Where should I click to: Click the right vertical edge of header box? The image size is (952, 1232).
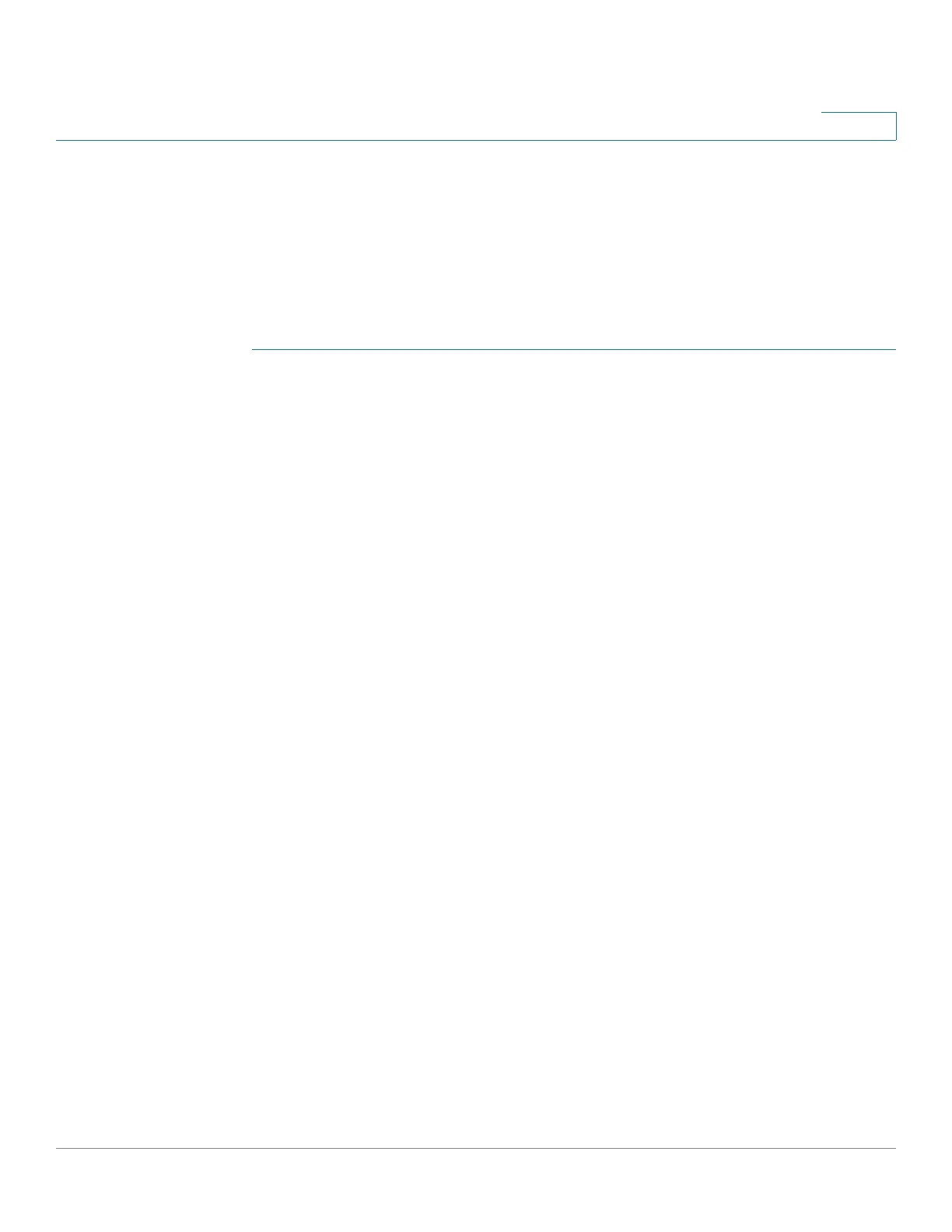896,126
